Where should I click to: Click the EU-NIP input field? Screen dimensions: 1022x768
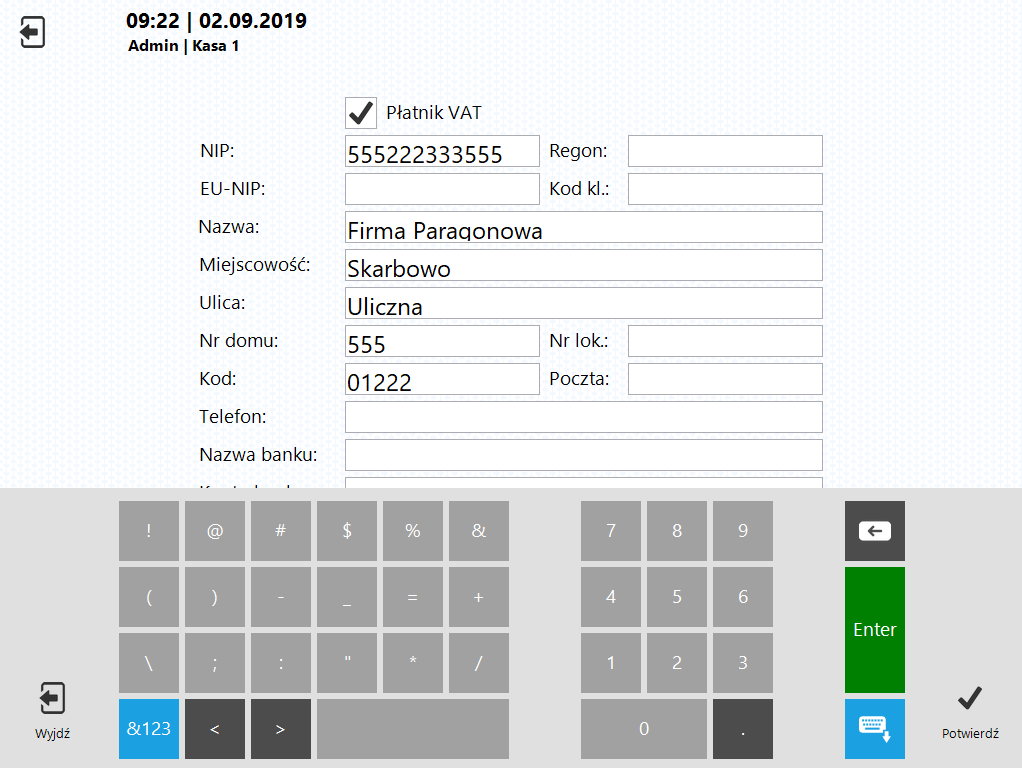pyautogui.click(x=441, y=189)
